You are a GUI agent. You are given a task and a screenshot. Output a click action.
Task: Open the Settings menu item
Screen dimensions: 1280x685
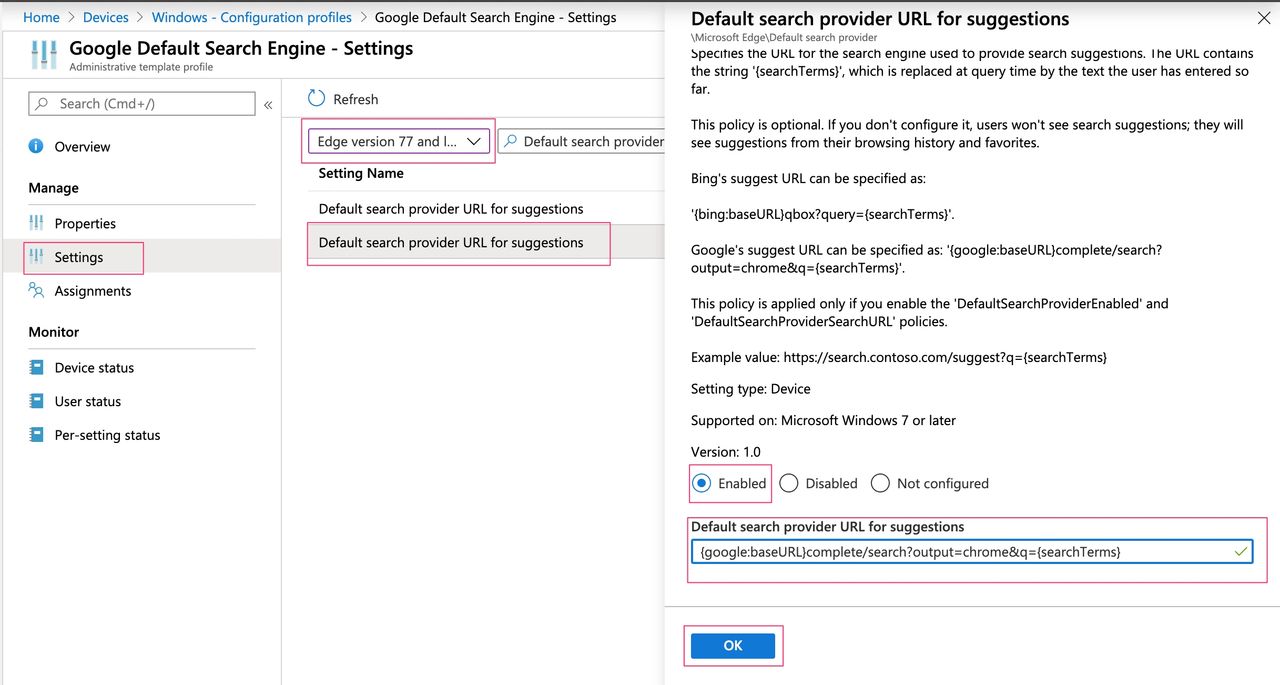(x=78, y=257)
